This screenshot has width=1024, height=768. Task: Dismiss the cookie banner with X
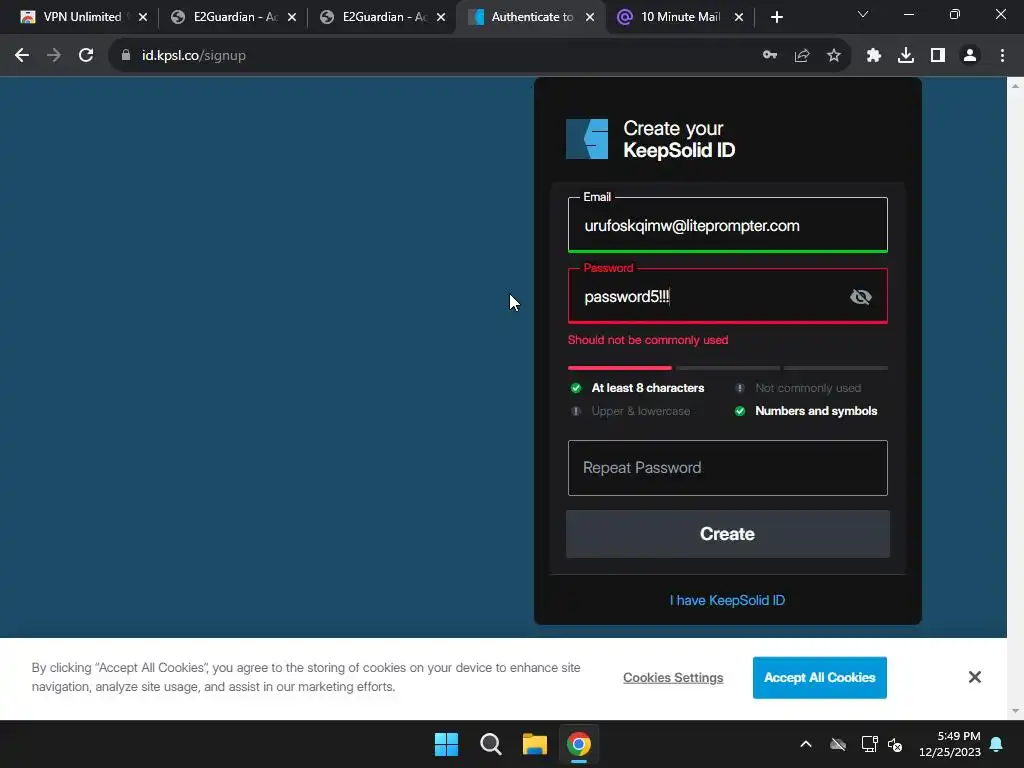click(974, 677)
